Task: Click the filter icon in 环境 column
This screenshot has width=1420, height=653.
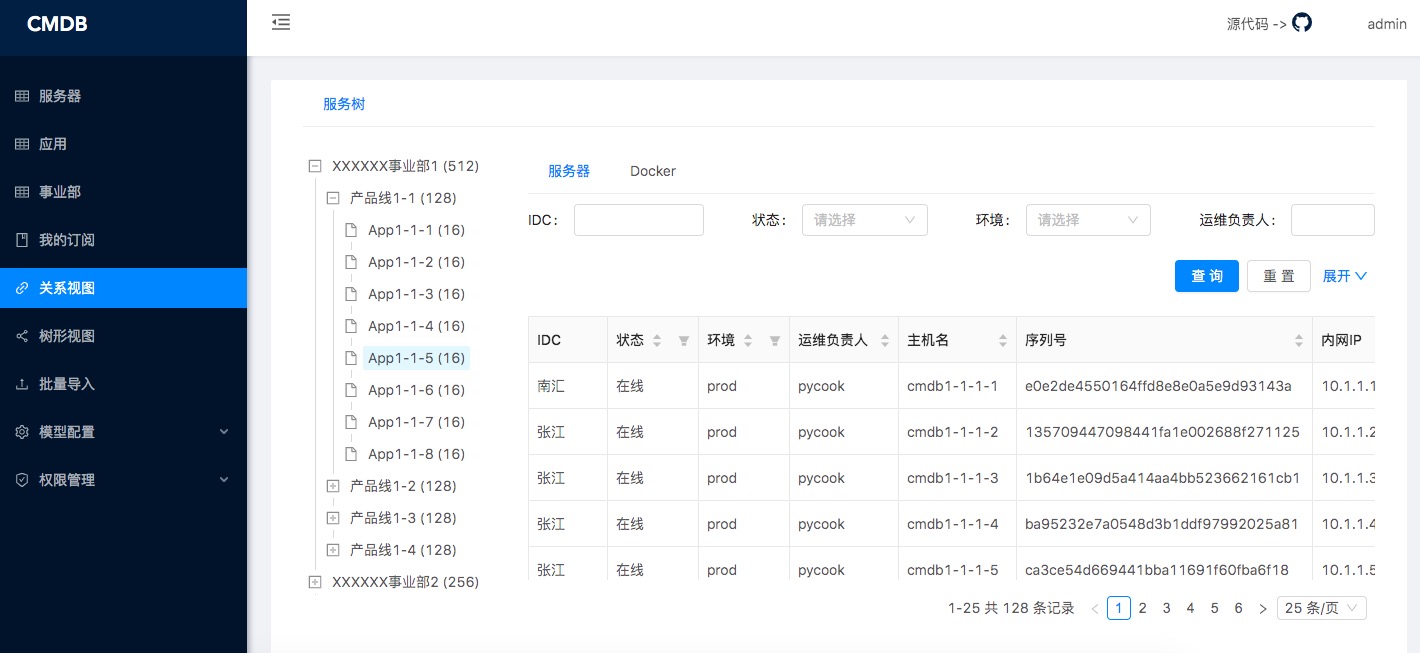Action: coord(775,341)
